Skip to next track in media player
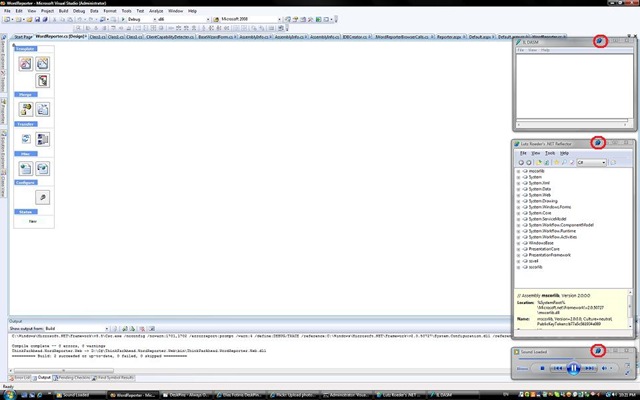This screenshot has width=640, height=400. coord(589,368)
